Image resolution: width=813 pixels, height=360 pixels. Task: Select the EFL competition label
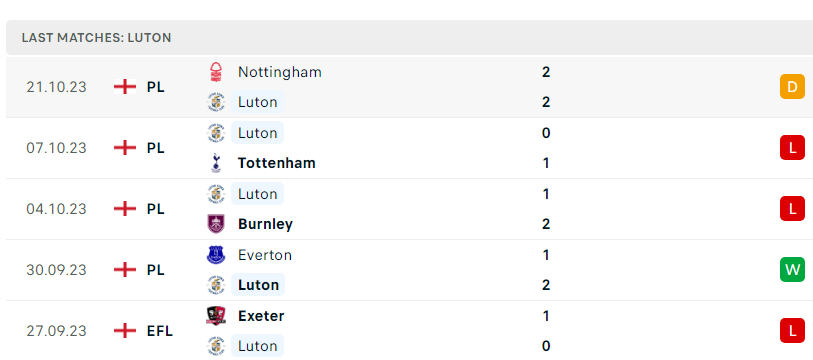(x=160, y=331)
